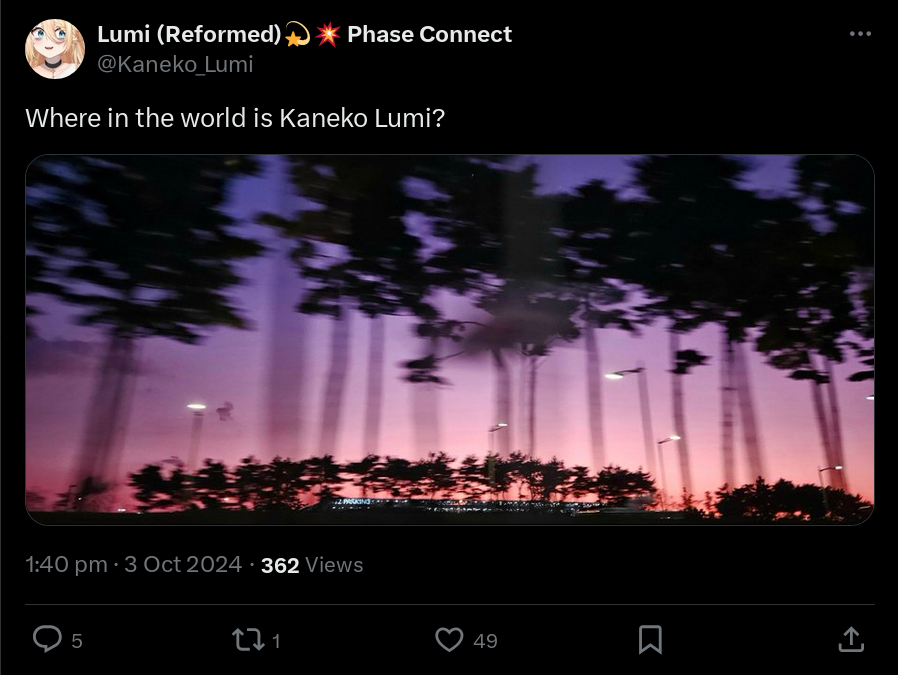This screenshot has width=898, height=675.
Task: Open Kaneko Lumi's profile avatar
Action: pos(55,49)
